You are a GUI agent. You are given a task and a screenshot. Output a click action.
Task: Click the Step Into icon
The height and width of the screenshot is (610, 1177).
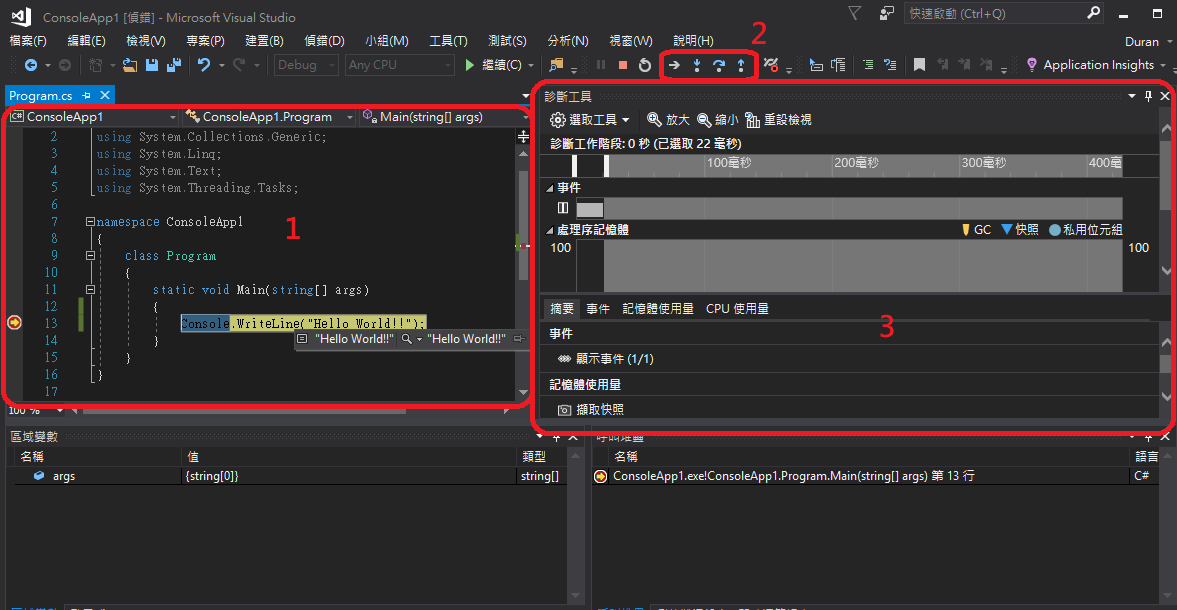click(x=697, y=65)
